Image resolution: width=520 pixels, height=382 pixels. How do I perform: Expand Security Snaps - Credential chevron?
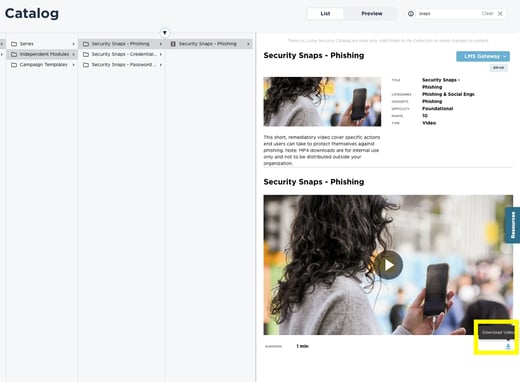[x=161, y=54]
